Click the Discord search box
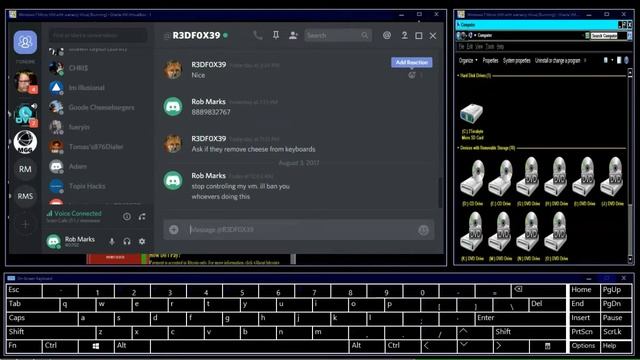The width and height of the screenshot is (640, 360). (x=337, y=36)
